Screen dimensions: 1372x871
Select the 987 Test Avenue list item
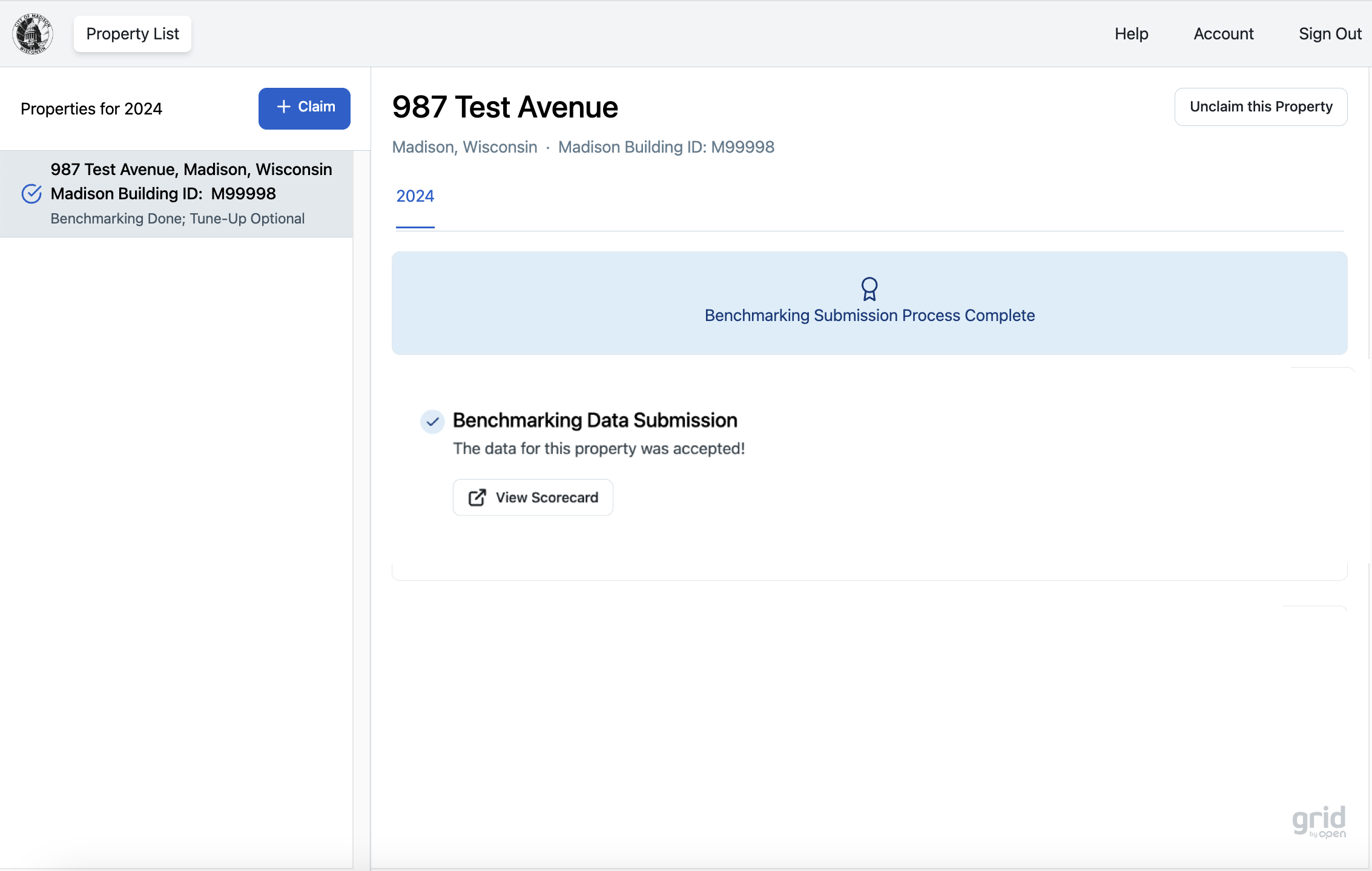point(177,194)
